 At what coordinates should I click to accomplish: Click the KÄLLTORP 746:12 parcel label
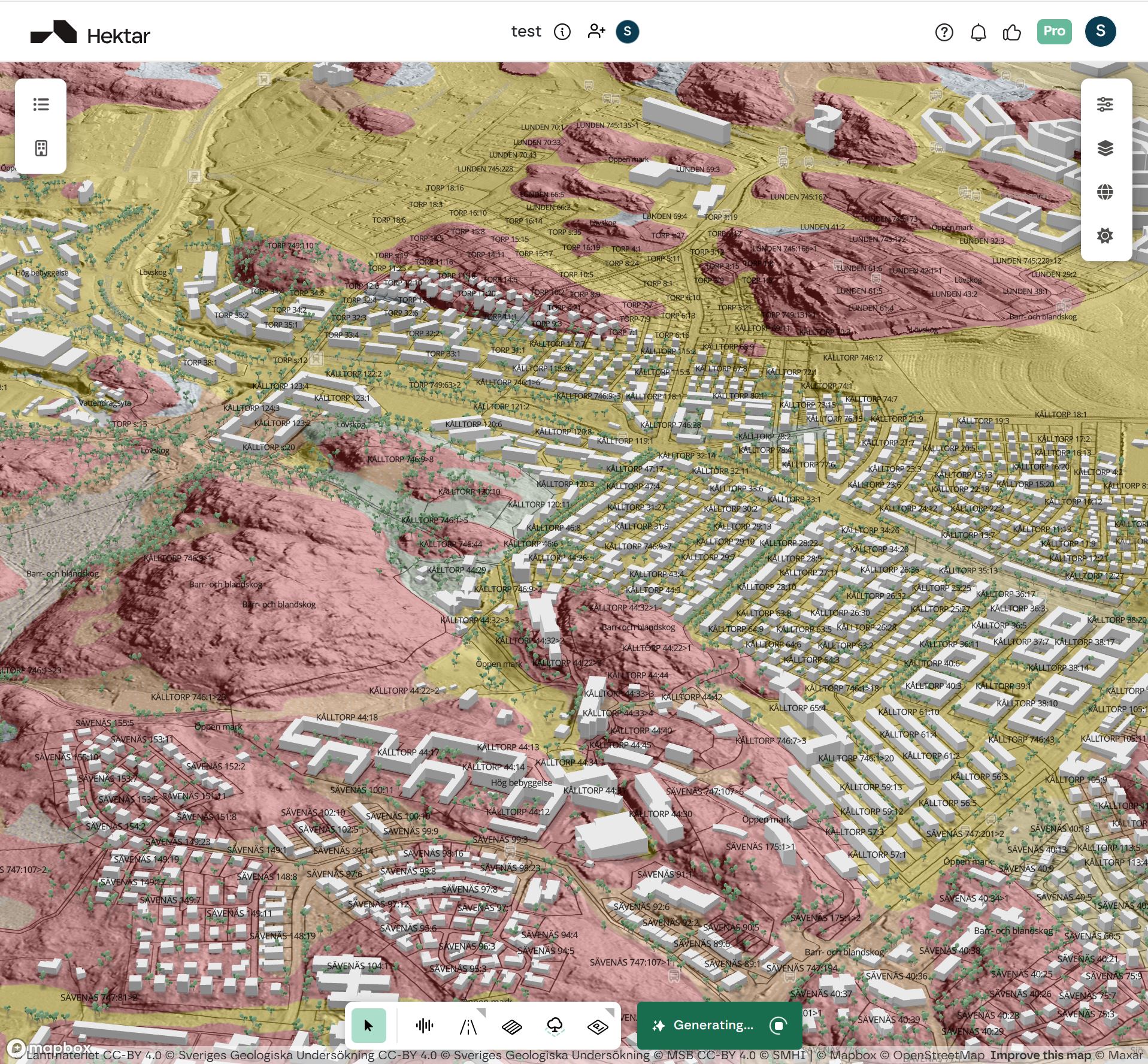(853, 358)
